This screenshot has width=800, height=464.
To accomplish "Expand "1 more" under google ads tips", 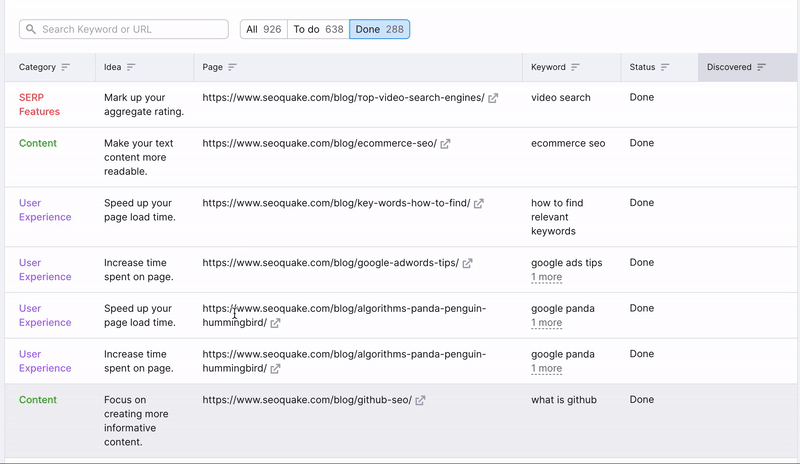I will [546, 277].
